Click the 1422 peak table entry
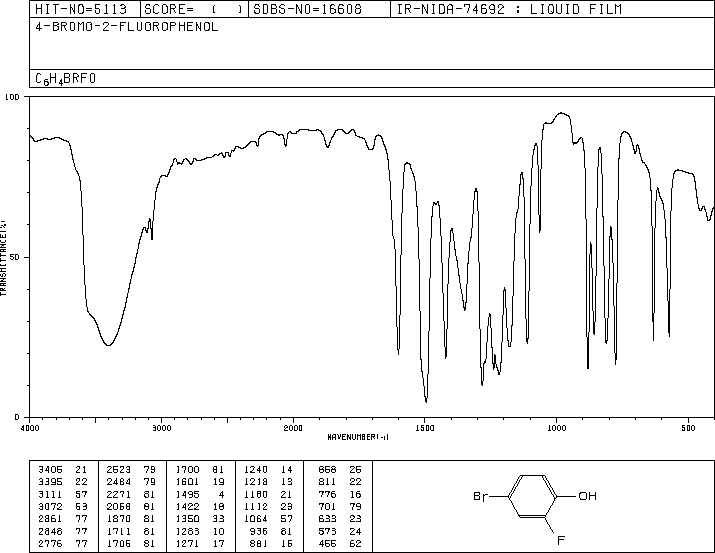 click(187, 506)
